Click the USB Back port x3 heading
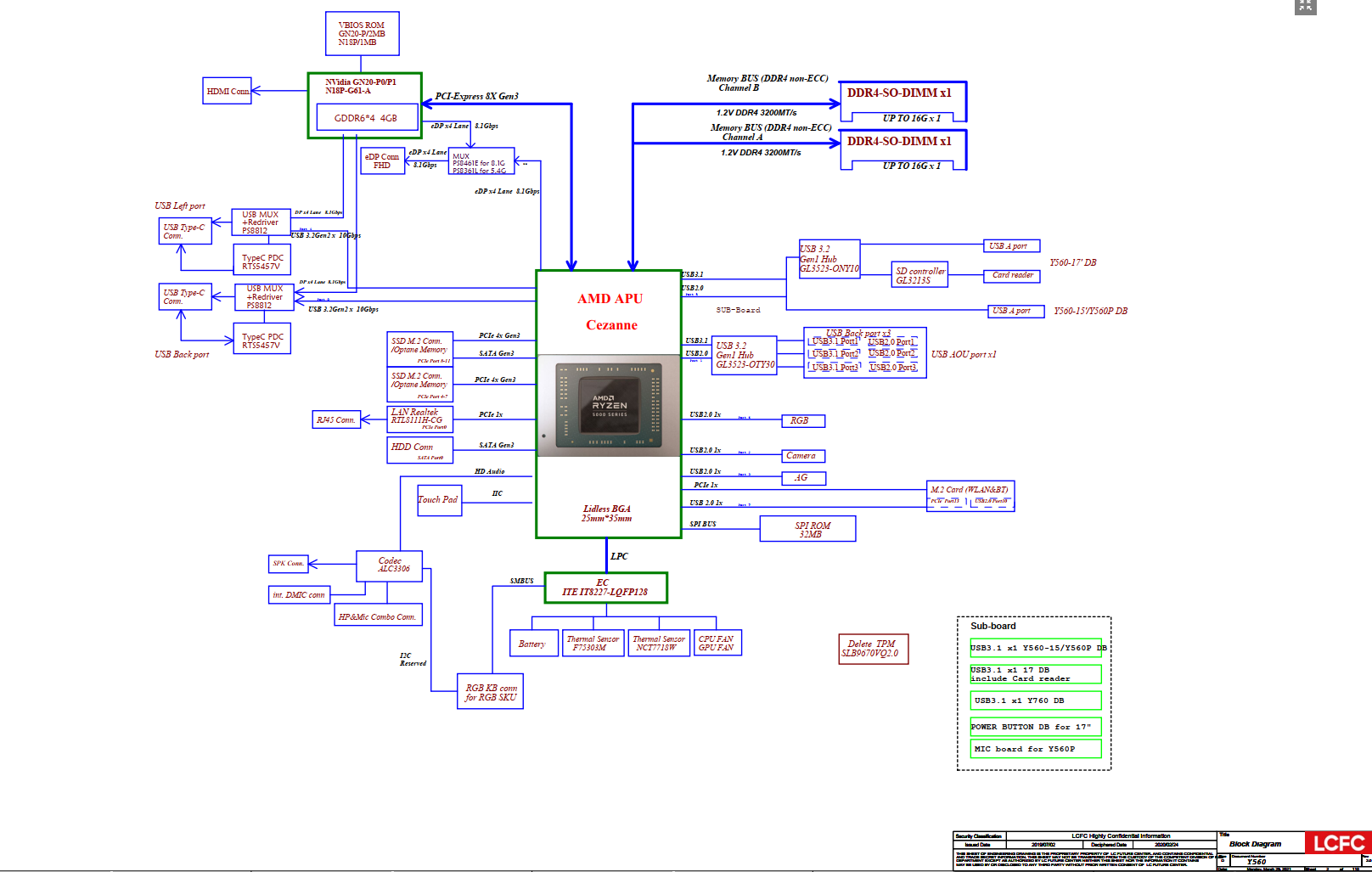This screenshot has width=1372, height=872. coord(858,333)
